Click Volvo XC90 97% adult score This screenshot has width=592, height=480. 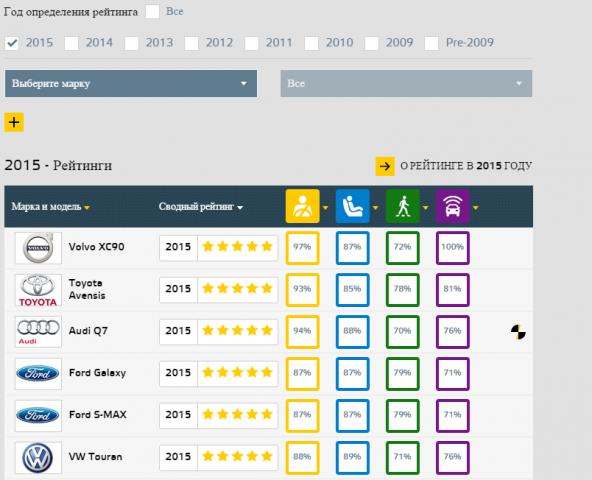(x=302, y=248)
